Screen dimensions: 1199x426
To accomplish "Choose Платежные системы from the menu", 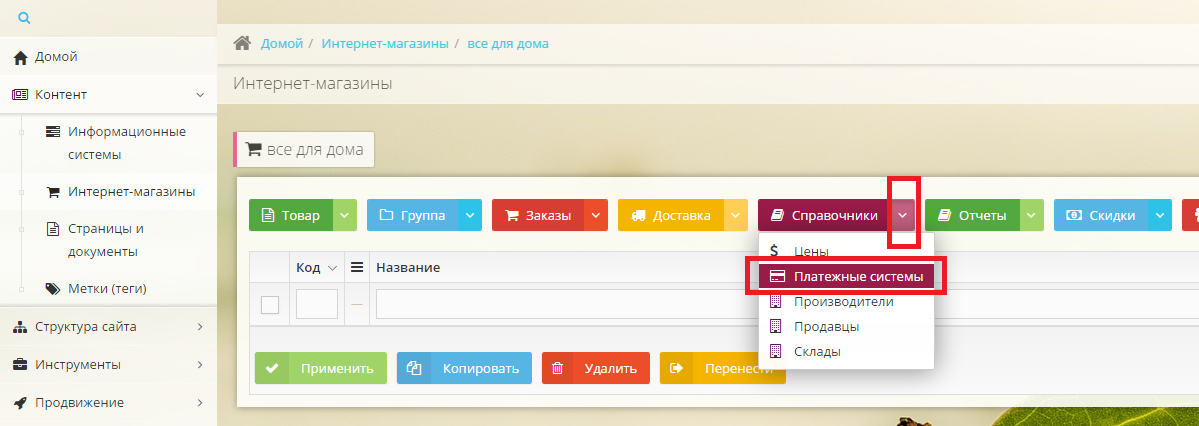I will (846, 276).
